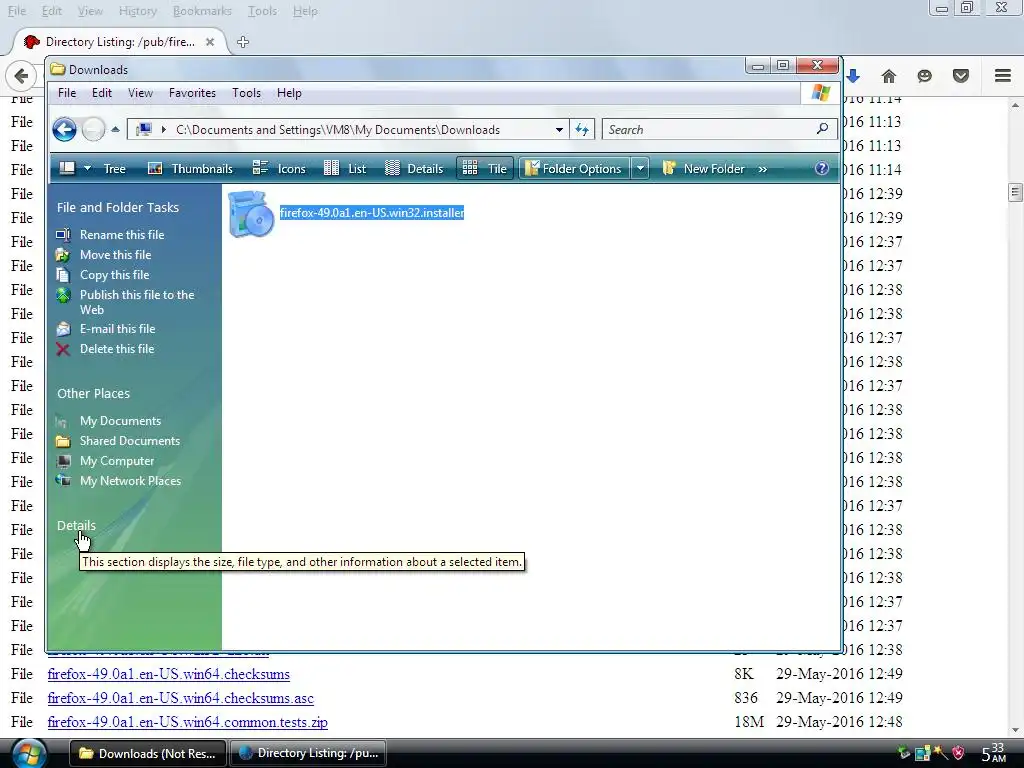Open the Favorites menu
Viewport: 1024px width, 768px height.
click(x=192, y=93)
